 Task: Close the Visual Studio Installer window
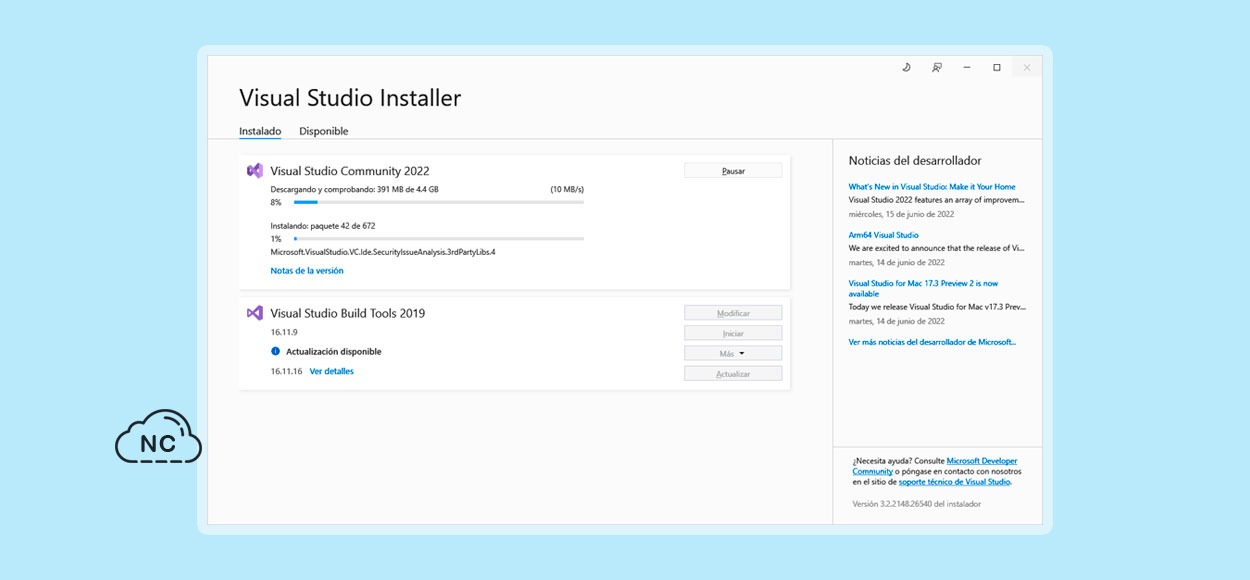coord(1027,67)
